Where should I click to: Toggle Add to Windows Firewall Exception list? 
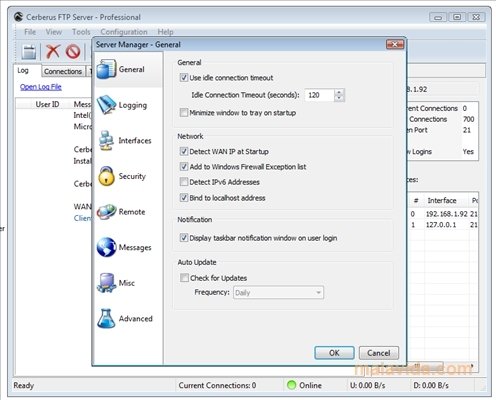tap(184, 167)
